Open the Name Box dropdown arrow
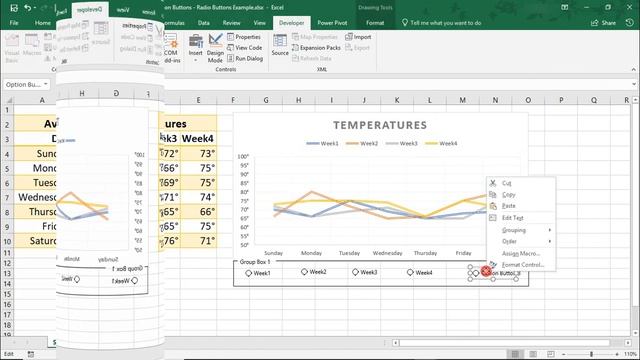 pos(46,84)
